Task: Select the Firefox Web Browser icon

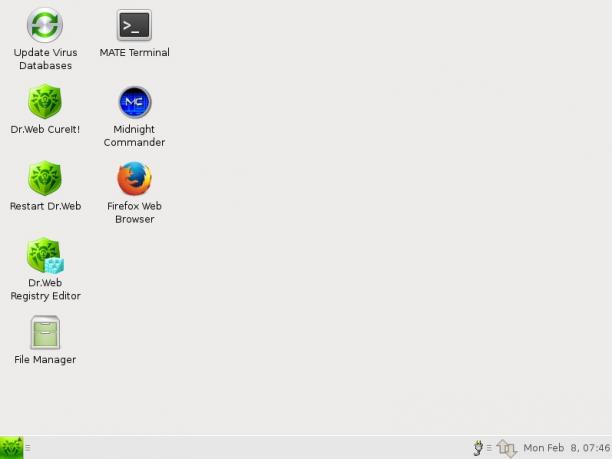Action: tap(134, 178)
